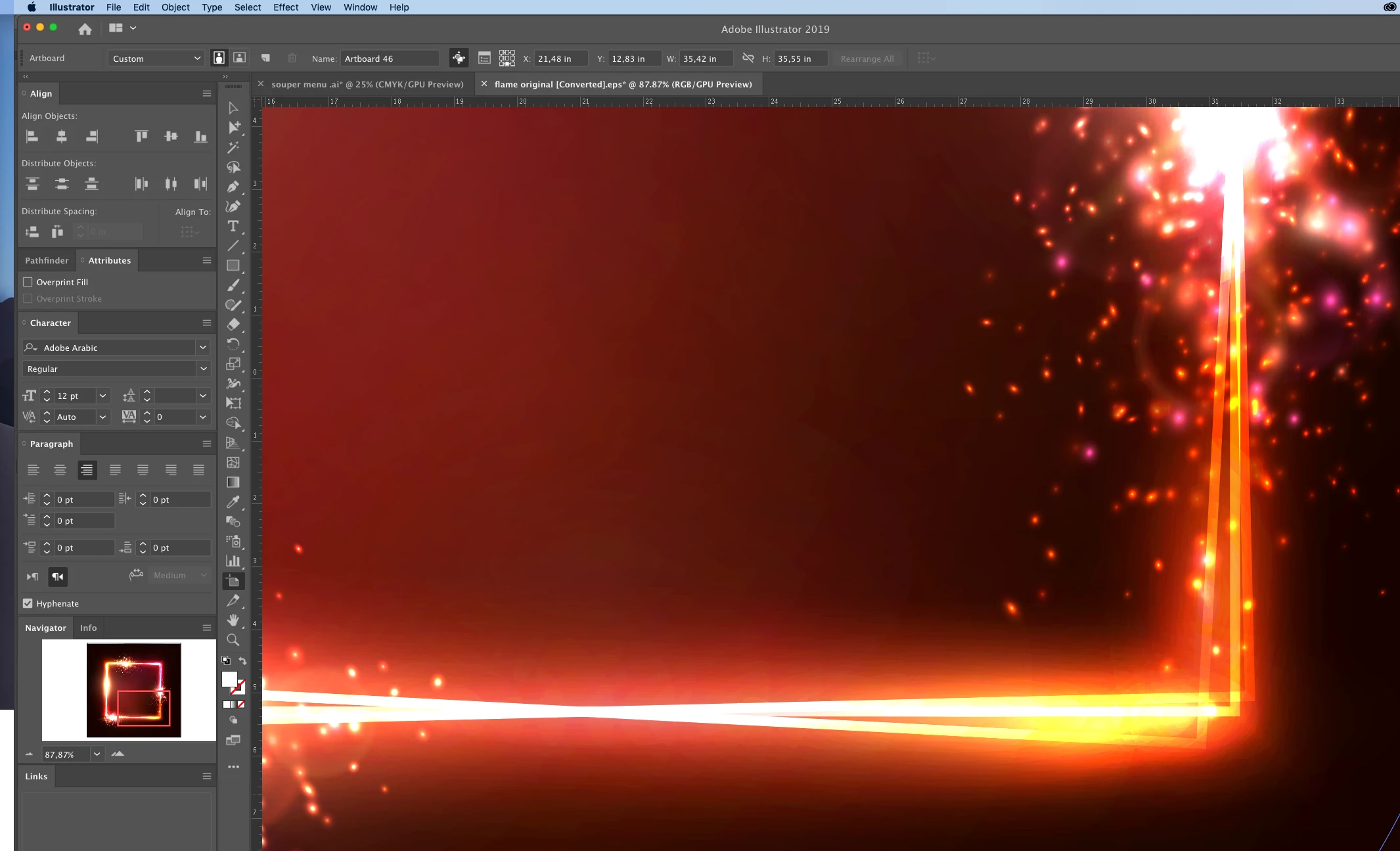The image size is (1400, 851).
Task: Open the Effect menu
Action: click(285, 7)
